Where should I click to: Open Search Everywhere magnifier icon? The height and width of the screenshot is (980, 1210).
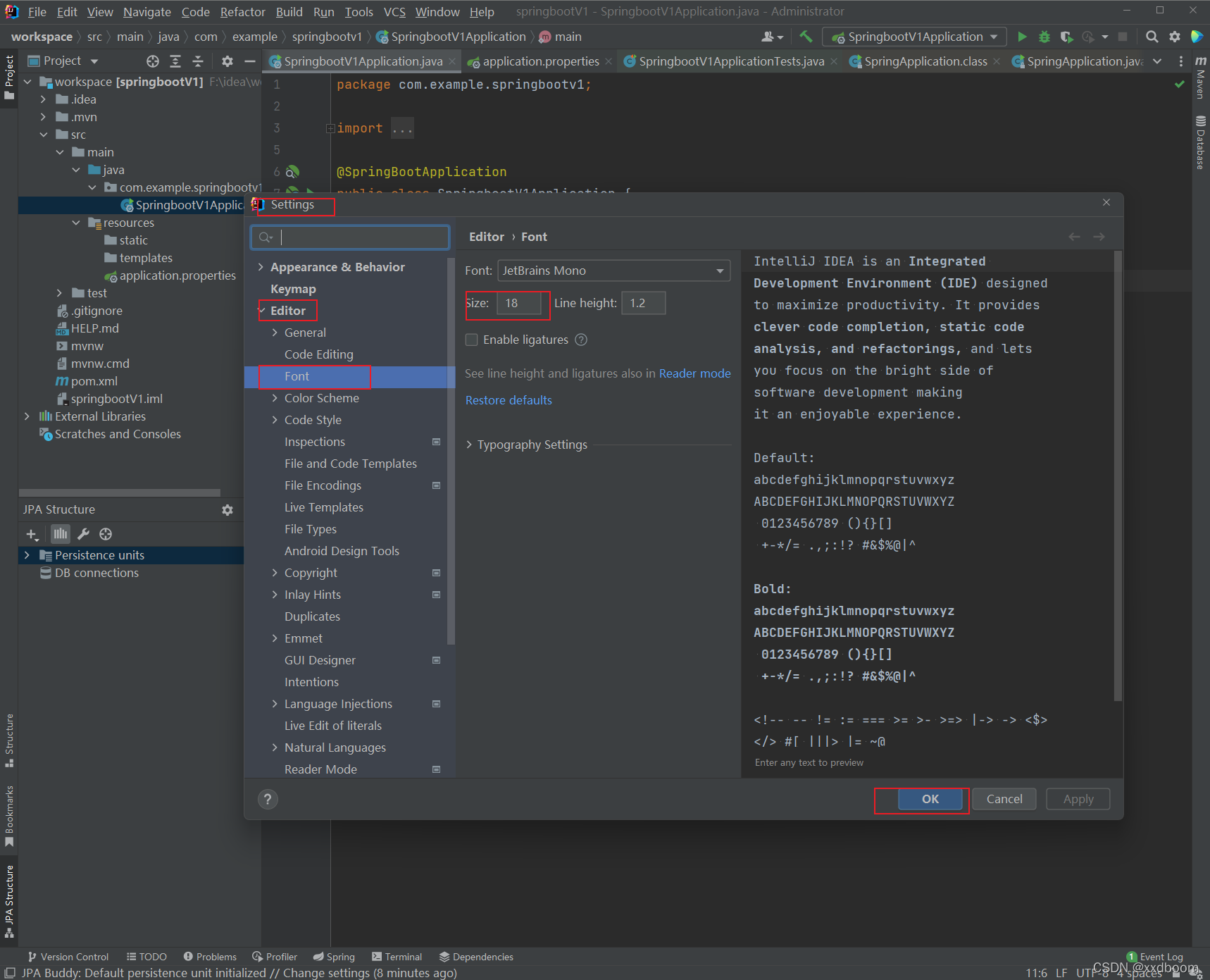click(1152, 37)
